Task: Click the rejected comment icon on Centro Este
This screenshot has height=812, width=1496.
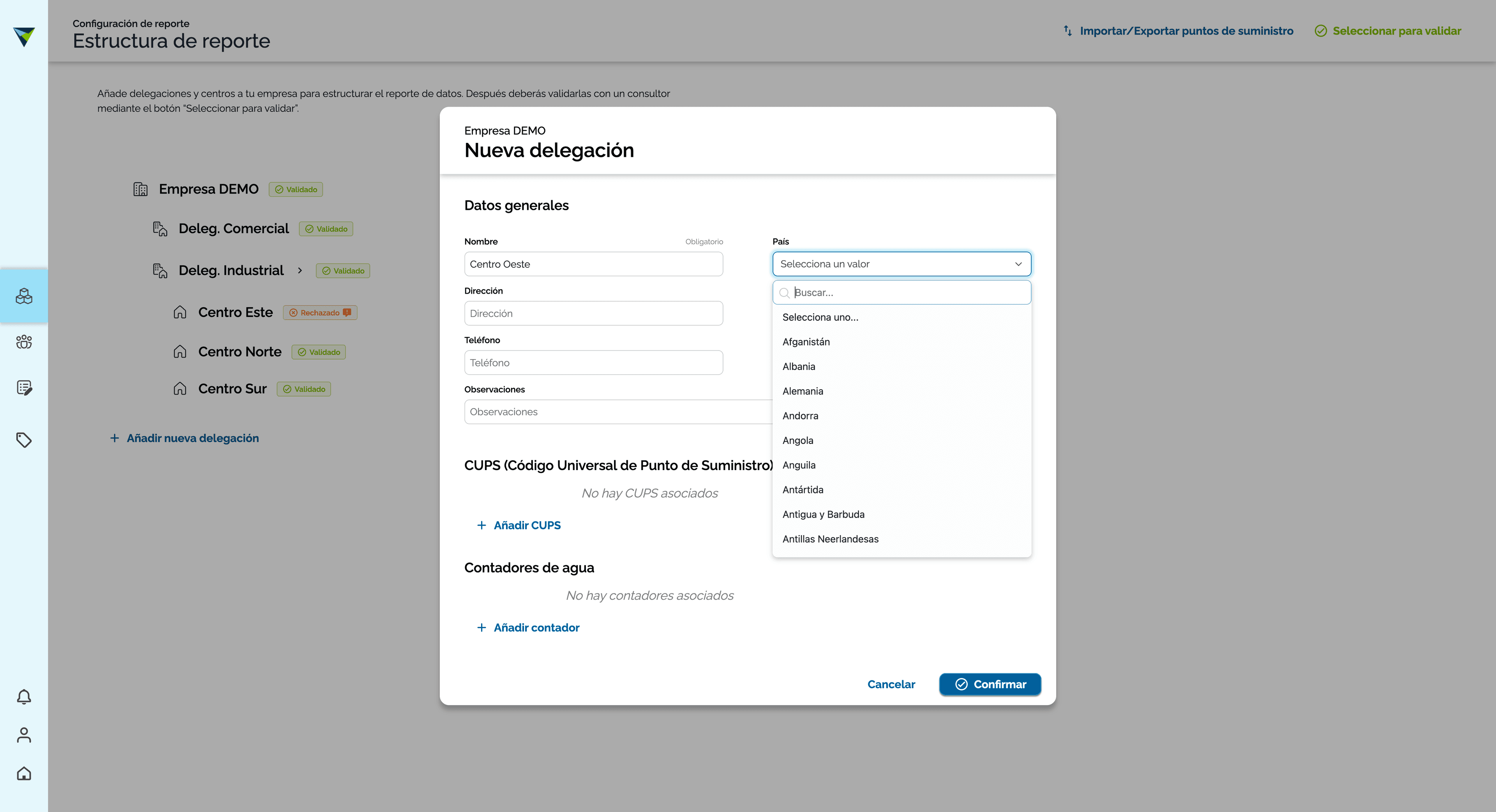Action: (347, 312)
